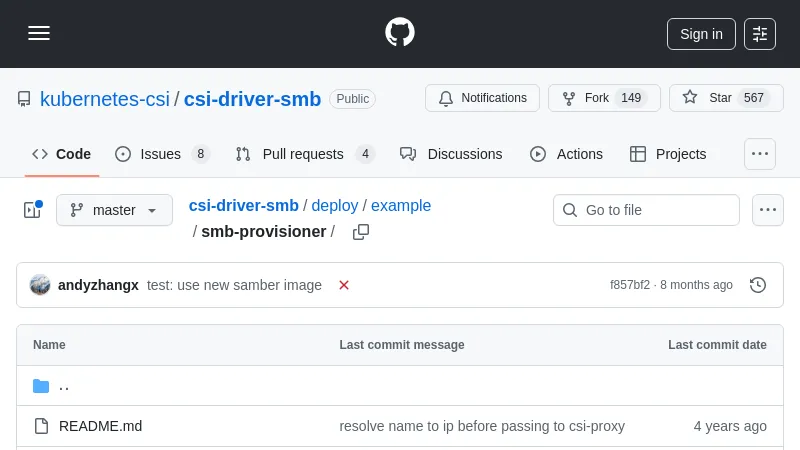800x450 pixels.
Task: Click the failed status X icon
Action: click(344, 285)
